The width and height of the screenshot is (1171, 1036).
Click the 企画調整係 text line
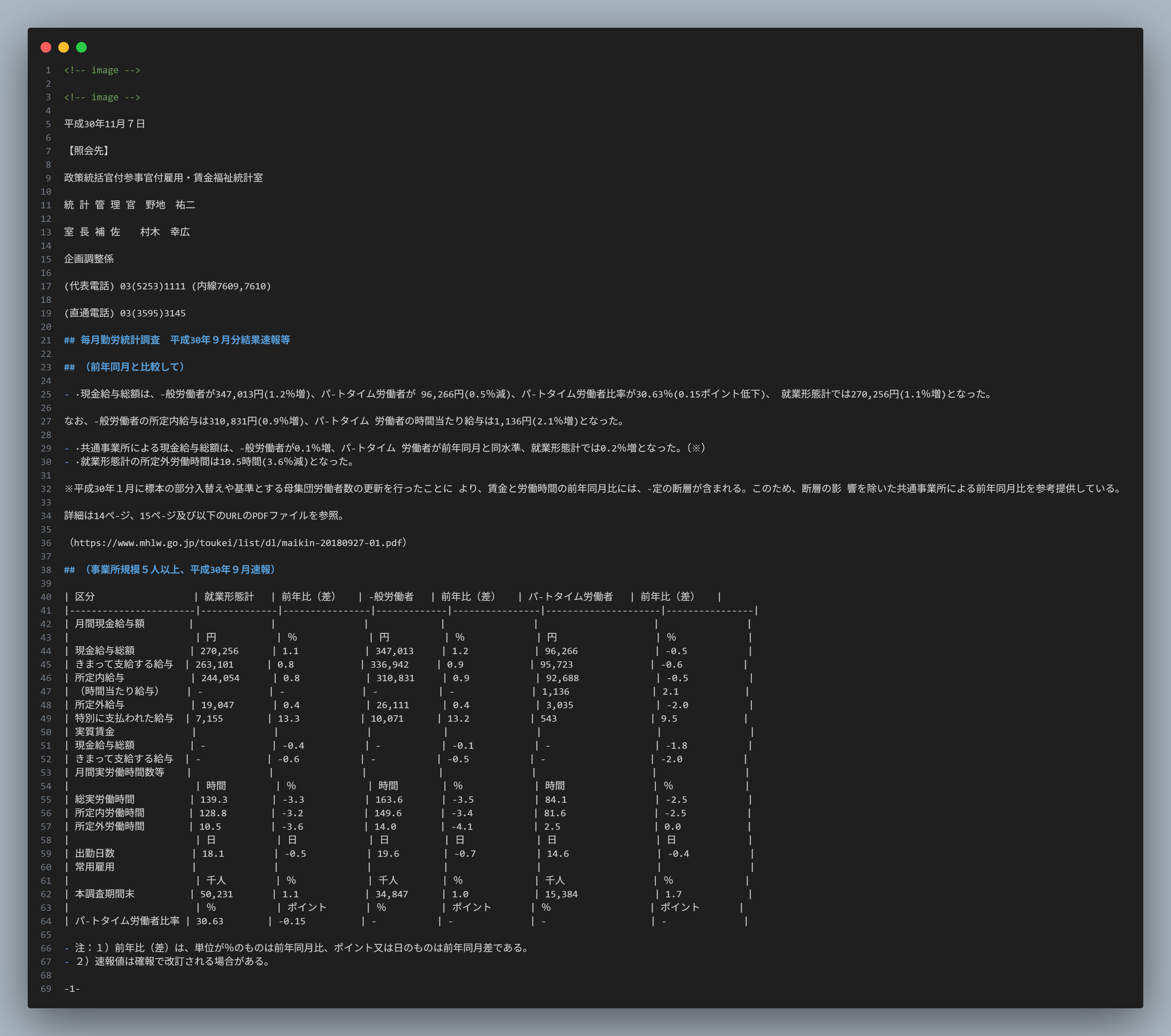pos(89,259)
